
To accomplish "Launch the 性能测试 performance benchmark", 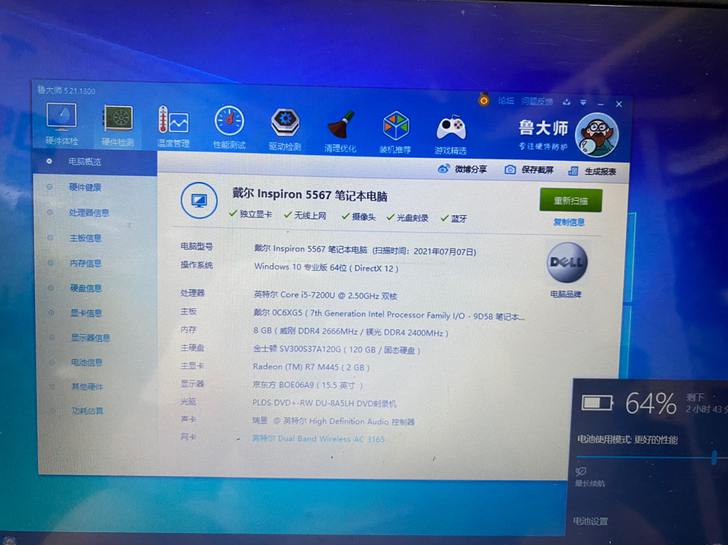I will point(229,127).
